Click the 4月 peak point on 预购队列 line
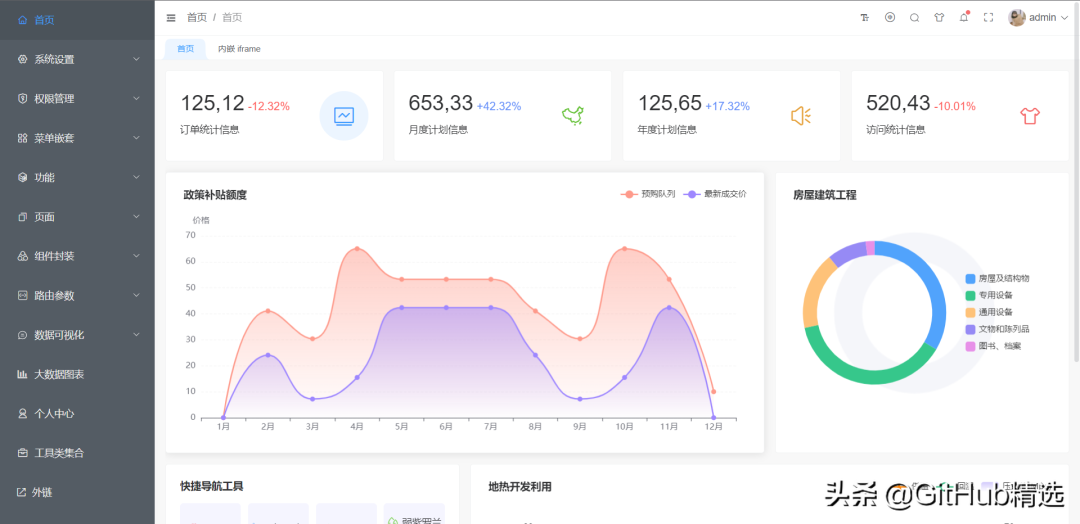 (357, 249)
